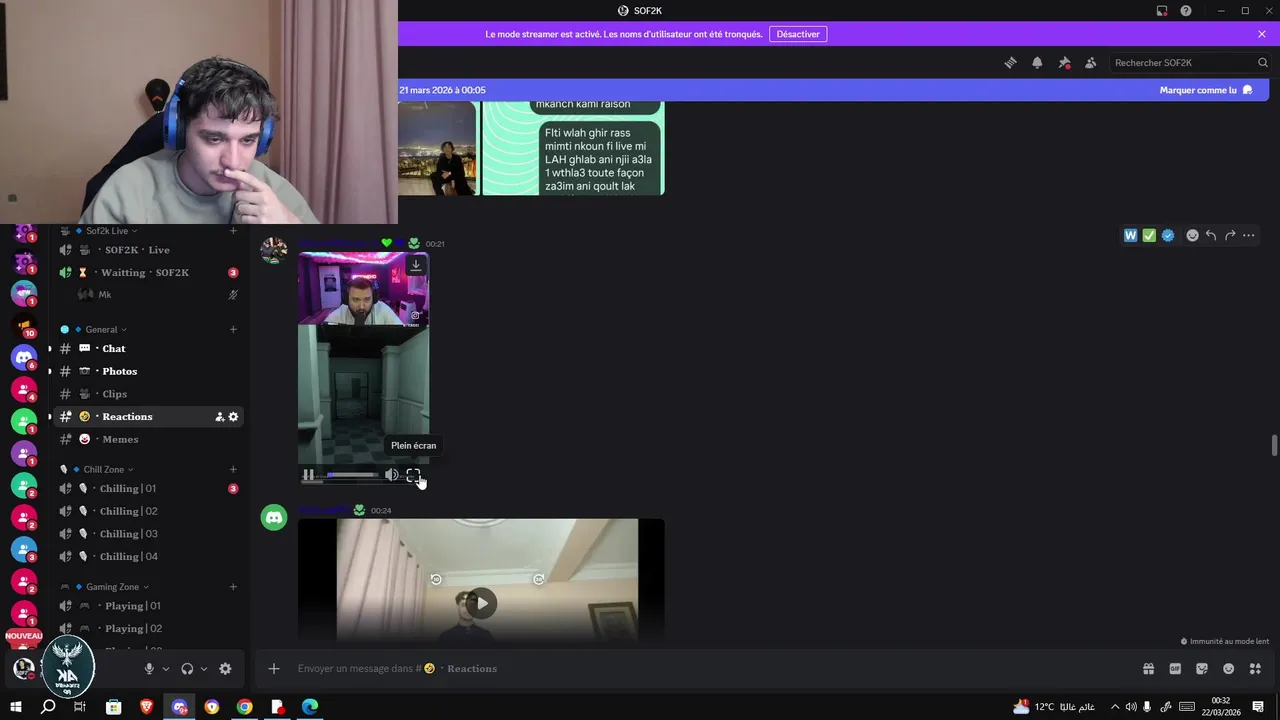Open the GIF picker
This screenshot has height=720, width=1280.
click(1175, 669)
